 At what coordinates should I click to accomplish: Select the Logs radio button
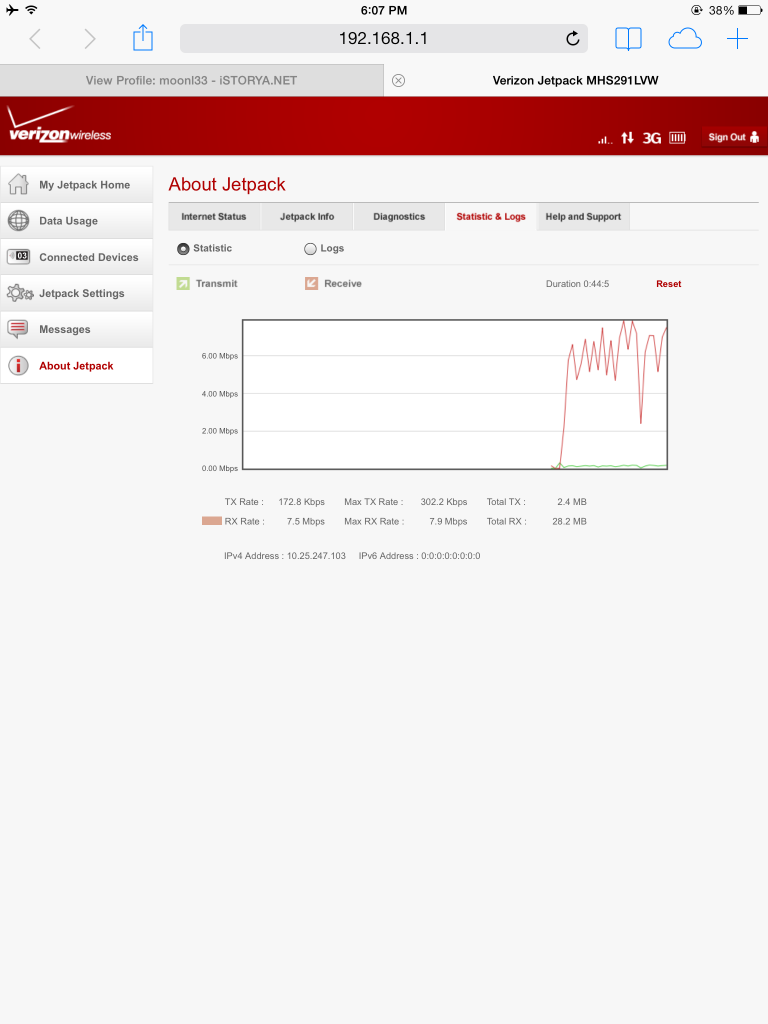(x=310, y=249)
